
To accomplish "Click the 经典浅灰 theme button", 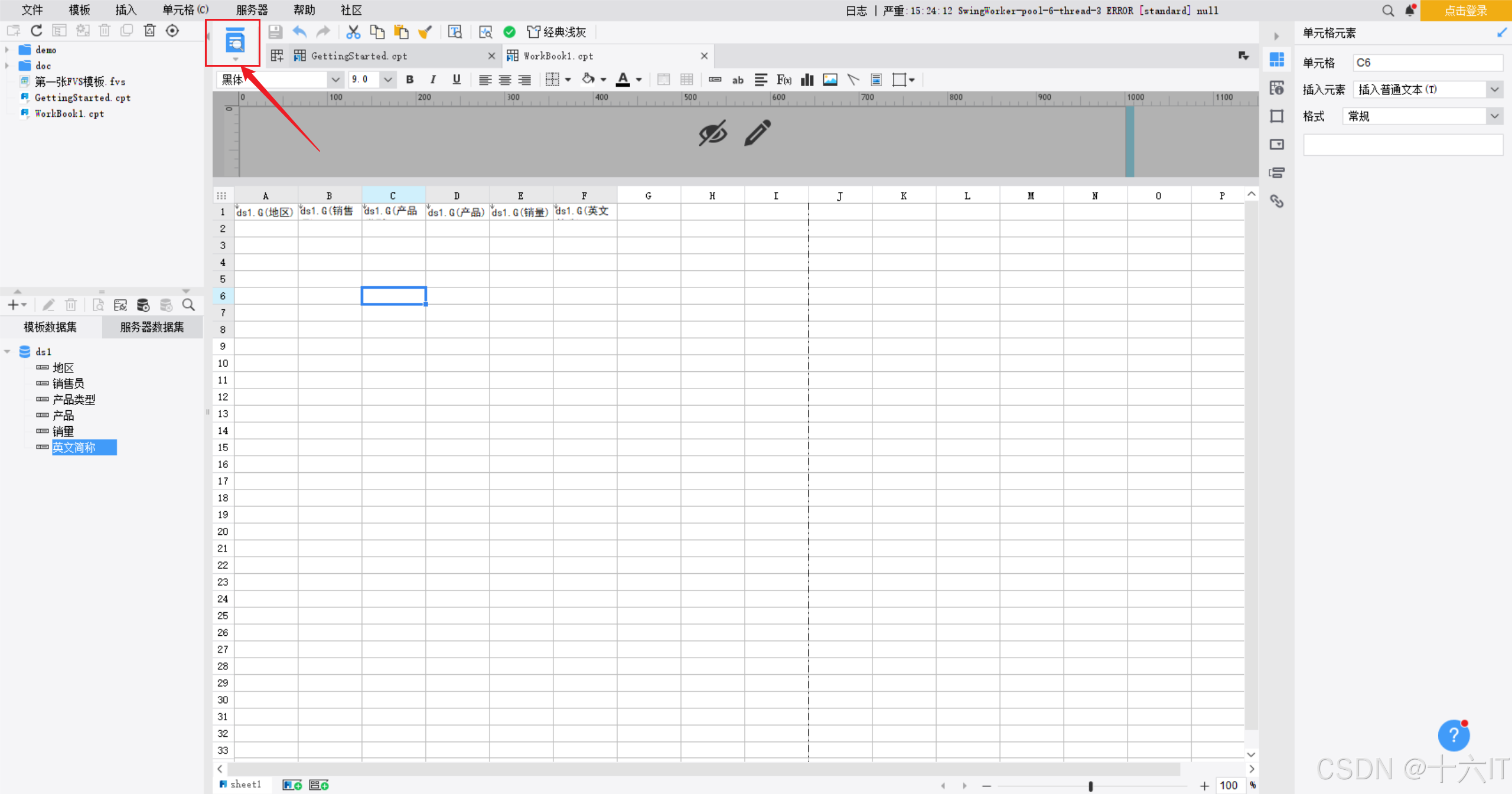I will click(557, 32).
